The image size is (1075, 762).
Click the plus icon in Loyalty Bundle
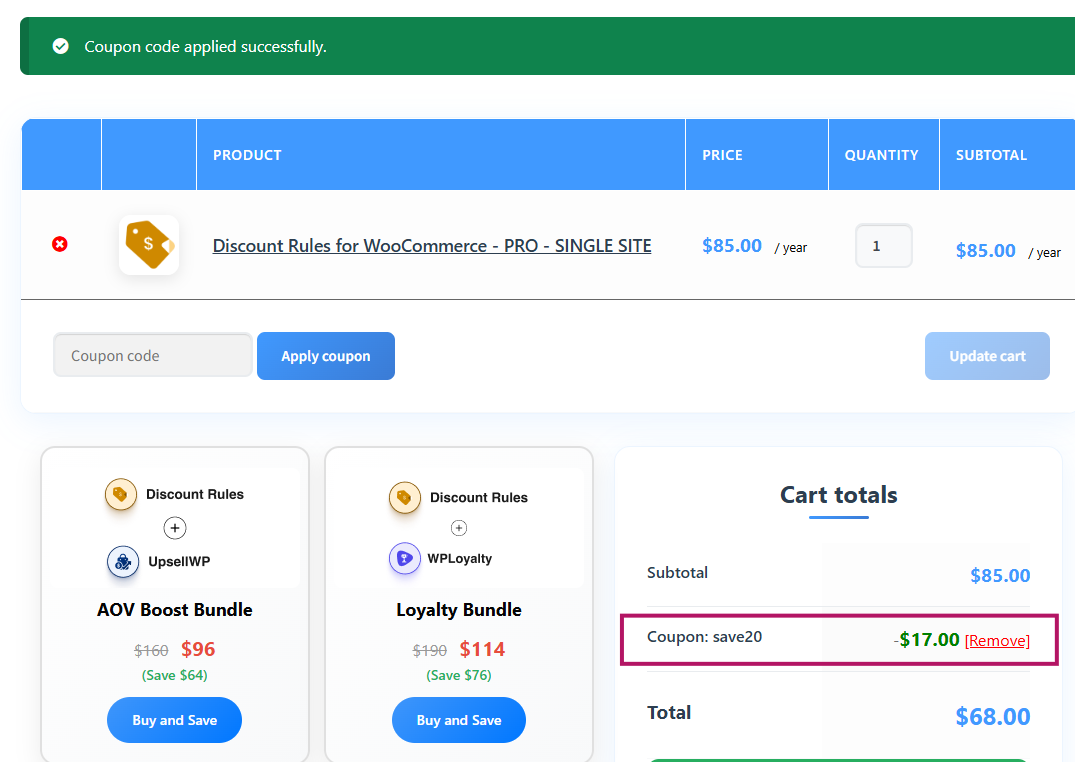pos(458,527)
